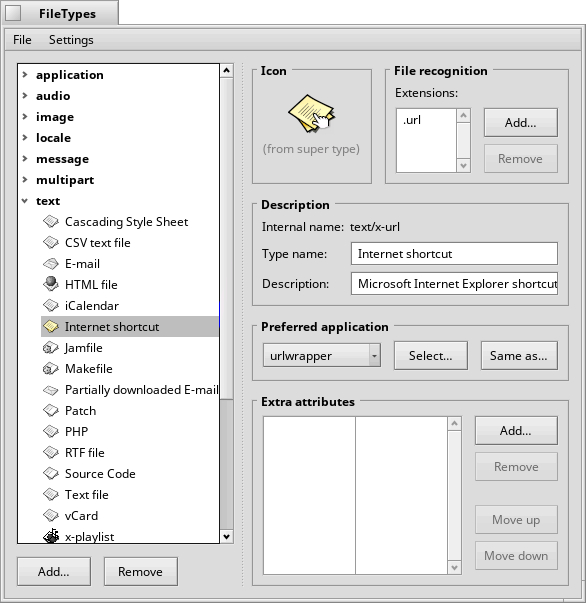Open the Settings menu
This screenshot has width=586, height=603.
pyautogui.click(x=71, y=40)
